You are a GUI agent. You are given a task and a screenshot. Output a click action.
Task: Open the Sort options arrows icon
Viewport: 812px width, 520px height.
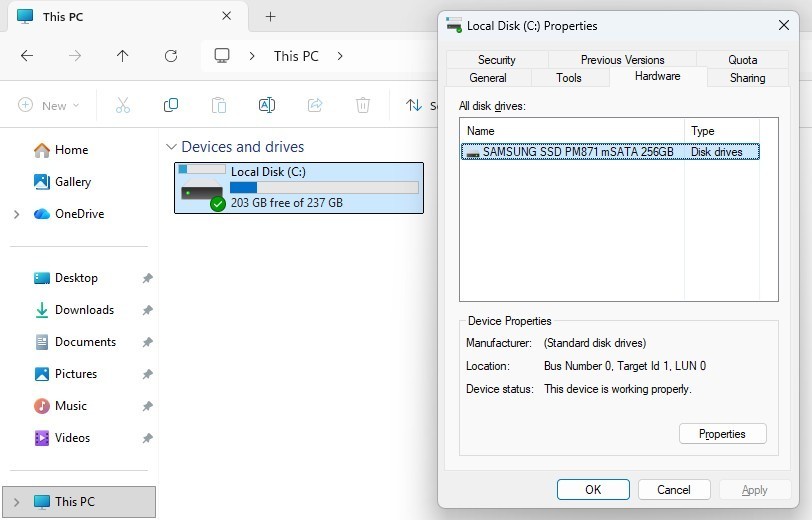pyautogui.click(x=414, y=105)
